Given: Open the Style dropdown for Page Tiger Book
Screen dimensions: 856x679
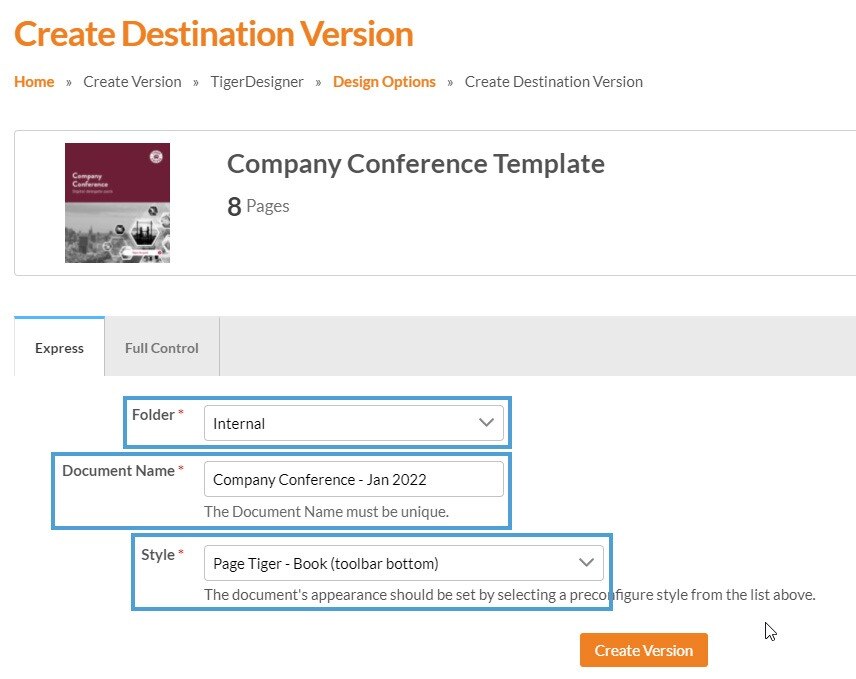Looking at the screenshot, I should coord(390,563).
